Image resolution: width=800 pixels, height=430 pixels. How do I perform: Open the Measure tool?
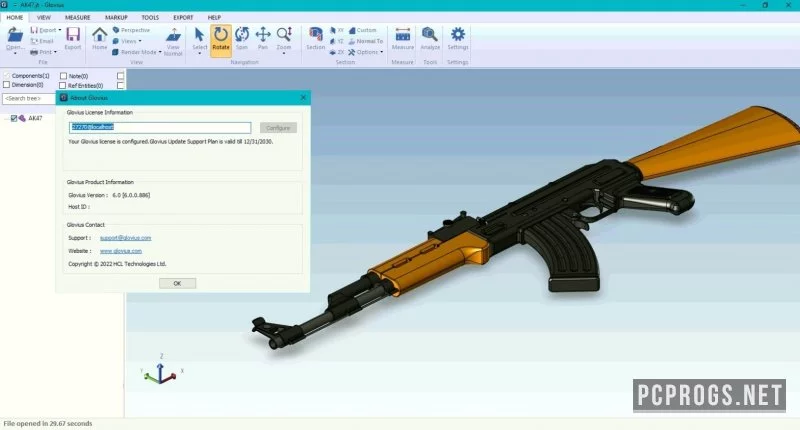click(403, 35)
